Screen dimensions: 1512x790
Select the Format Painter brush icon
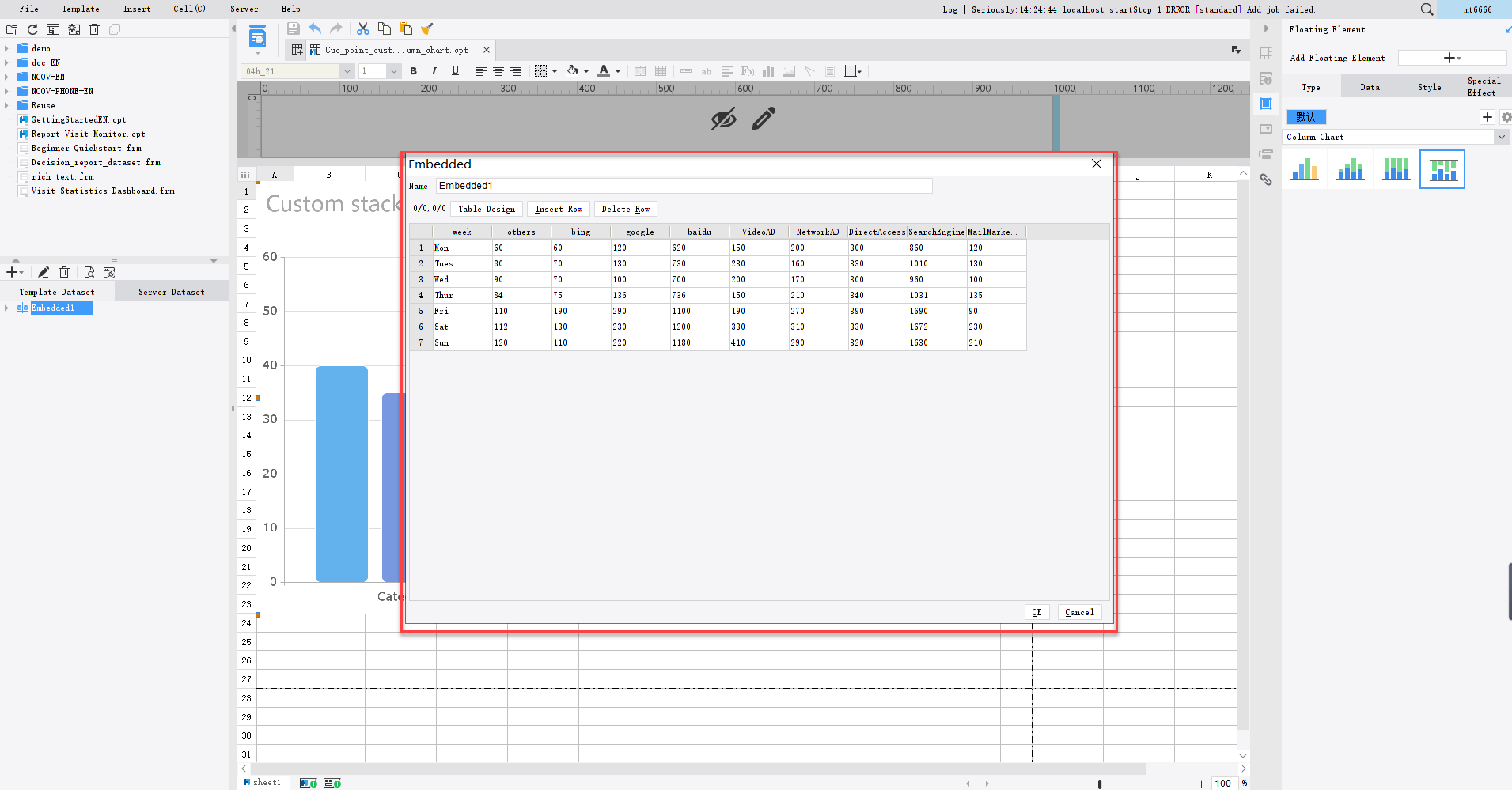(427, 28)
